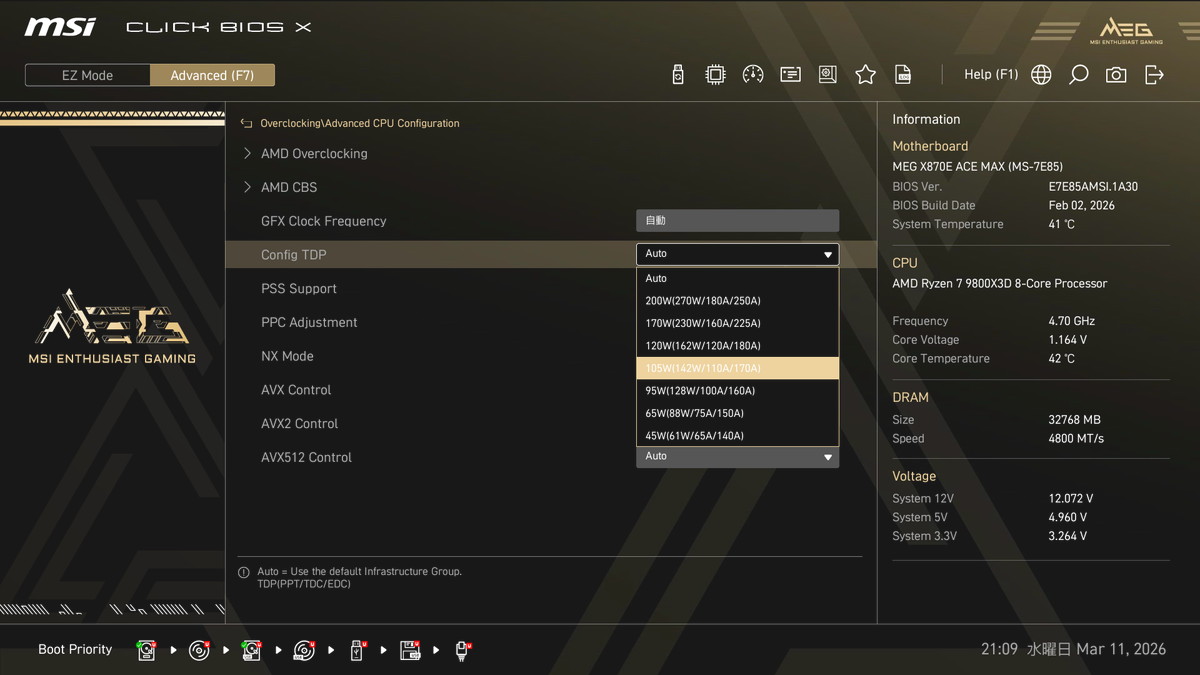The height and width of the screenshot is (675, 1200).
Task: Open the AVX512 Control dropdown
Action: (737, 457)
